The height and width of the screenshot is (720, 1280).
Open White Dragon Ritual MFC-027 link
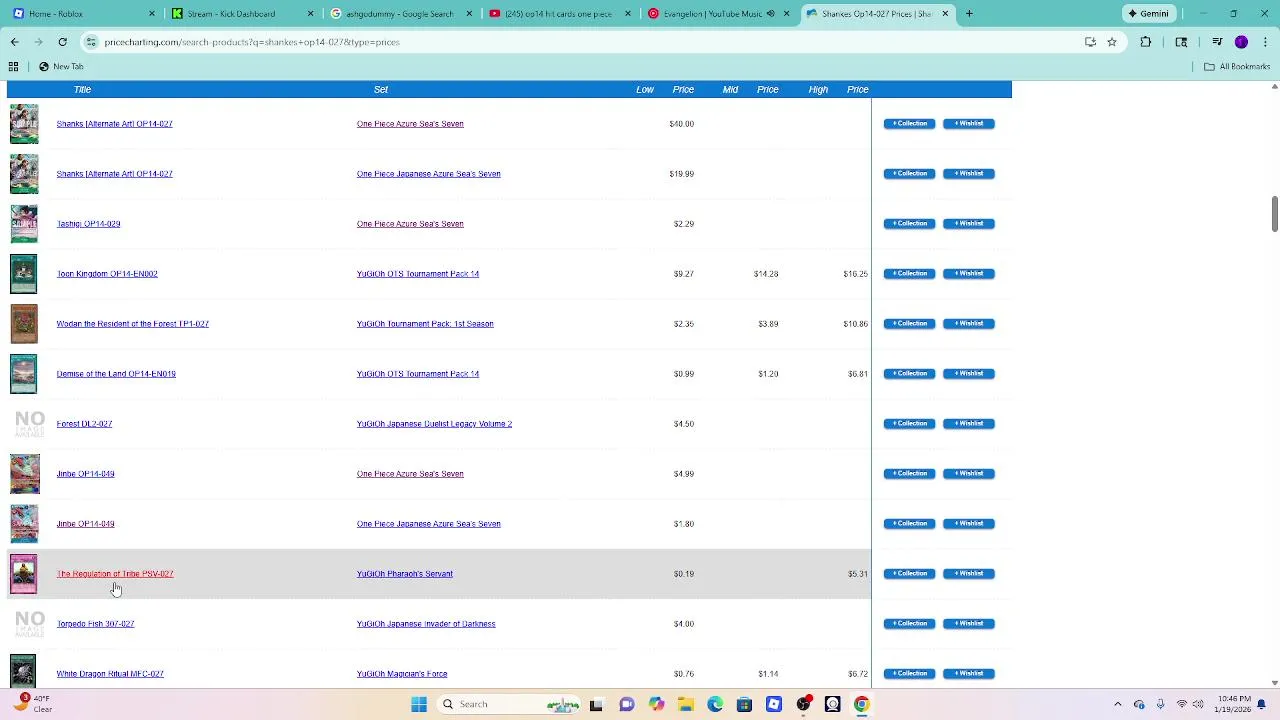tap(110, 674)
